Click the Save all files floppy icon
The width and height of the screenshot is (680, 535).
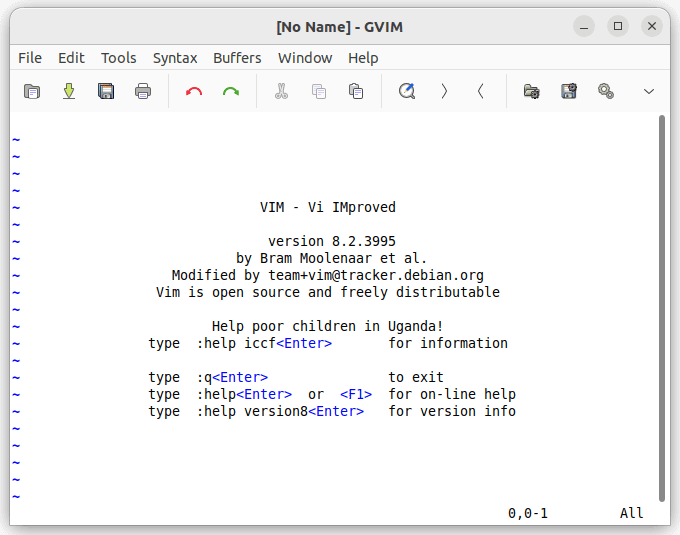click(106, 91)
